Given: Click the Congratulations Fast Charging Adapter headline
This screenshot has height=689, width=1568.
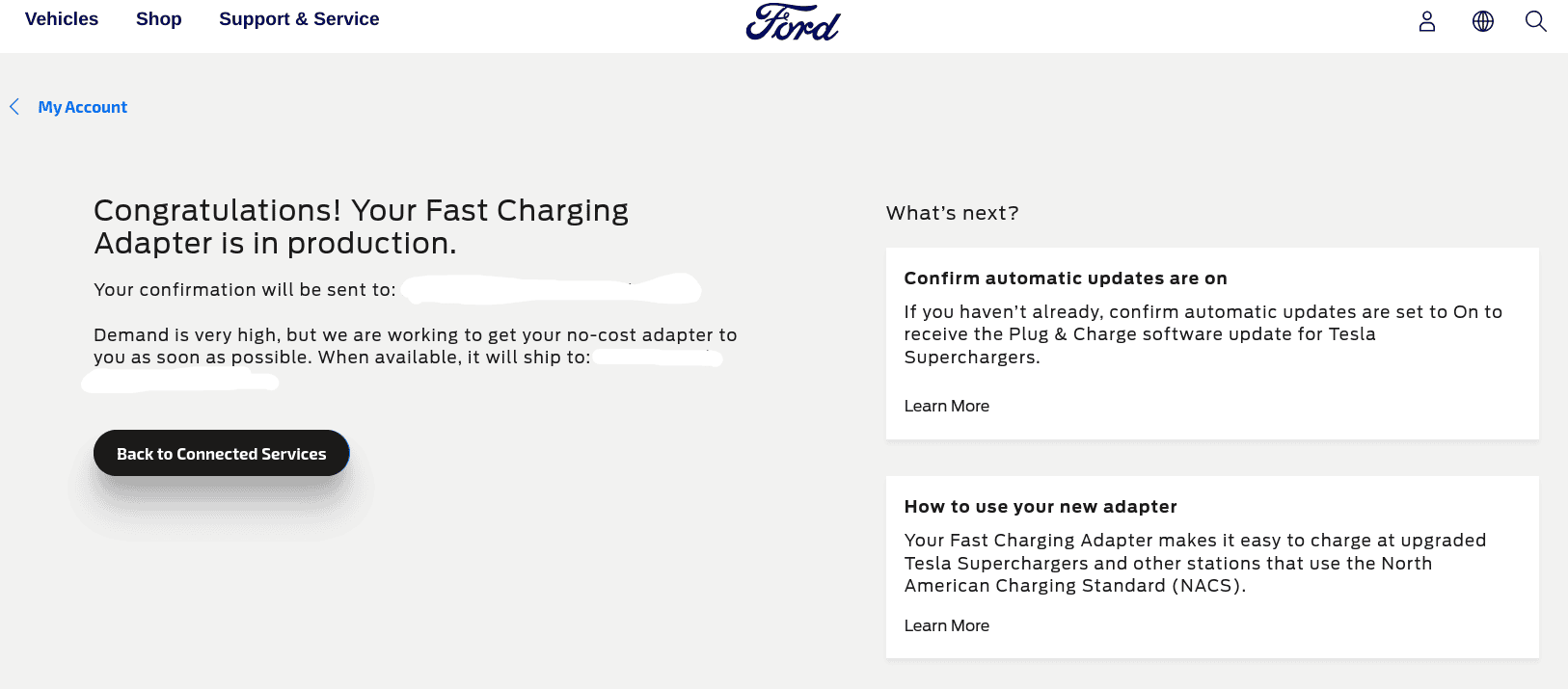Looking at the screenshot, I should 362,226.
